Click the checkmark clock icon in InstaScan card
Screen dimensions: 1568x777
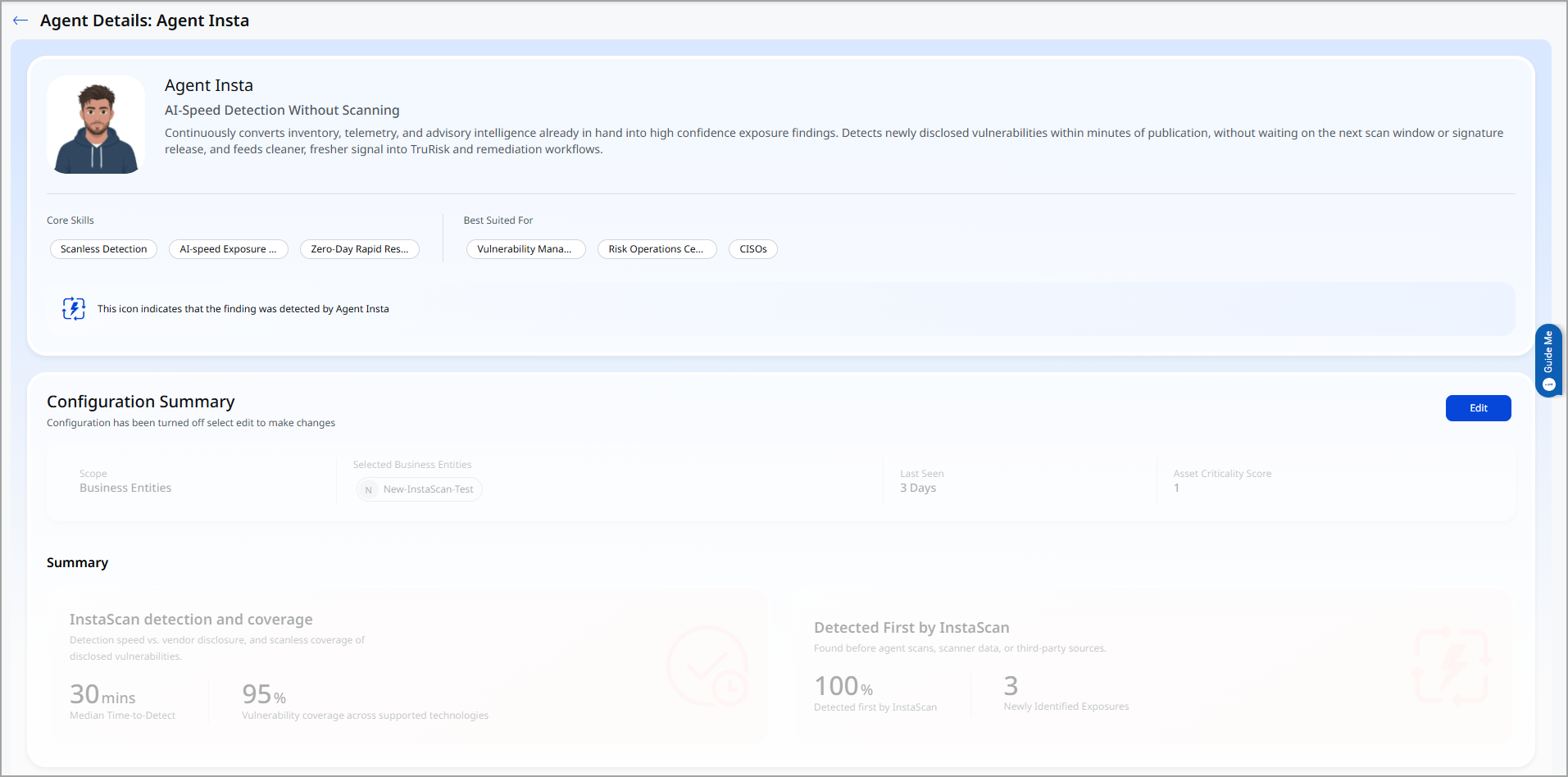pos(707,666)
